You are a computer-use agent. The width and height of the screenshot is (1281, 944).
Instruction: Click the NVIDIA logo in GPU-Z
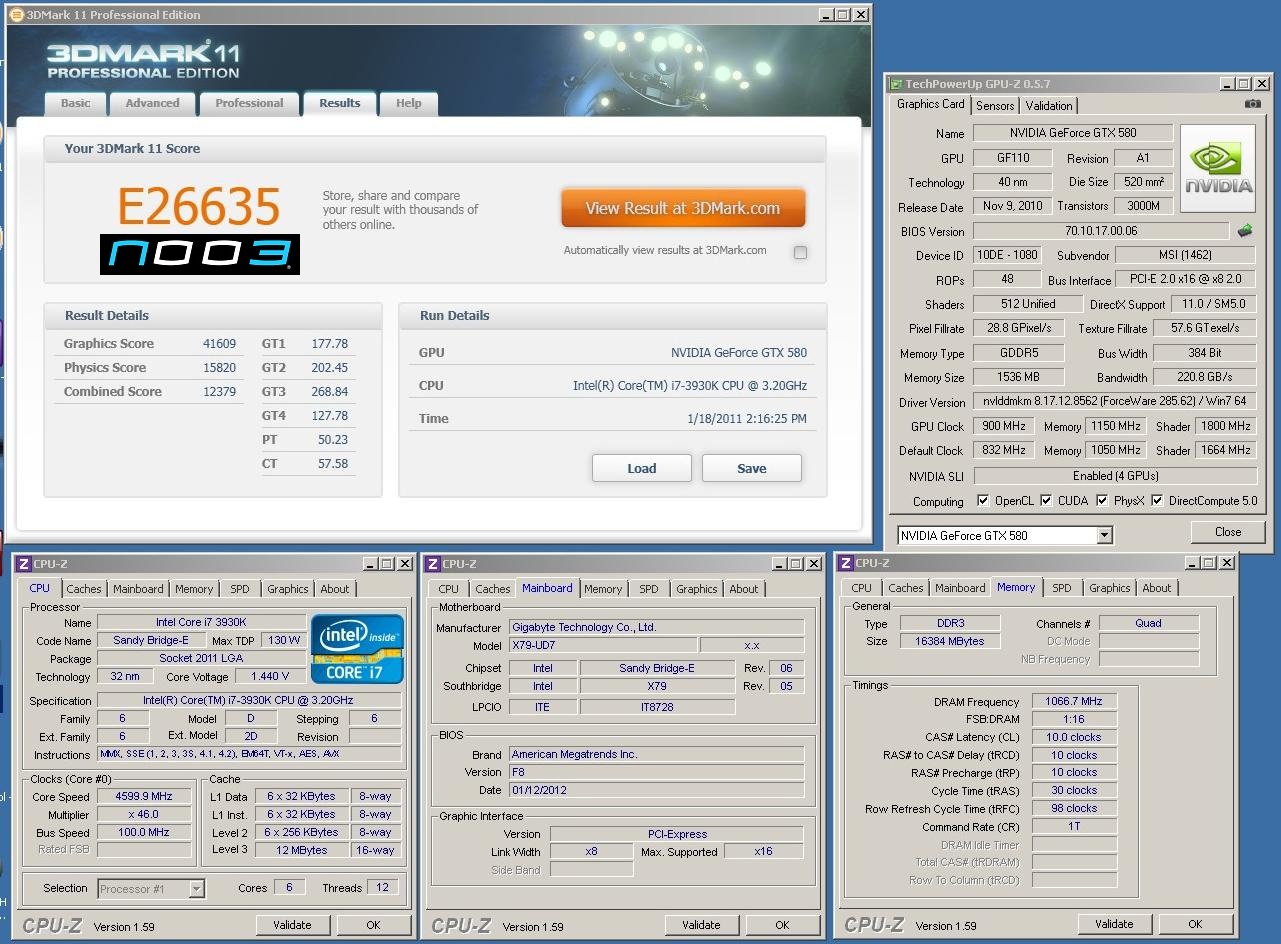point(1217,168)
